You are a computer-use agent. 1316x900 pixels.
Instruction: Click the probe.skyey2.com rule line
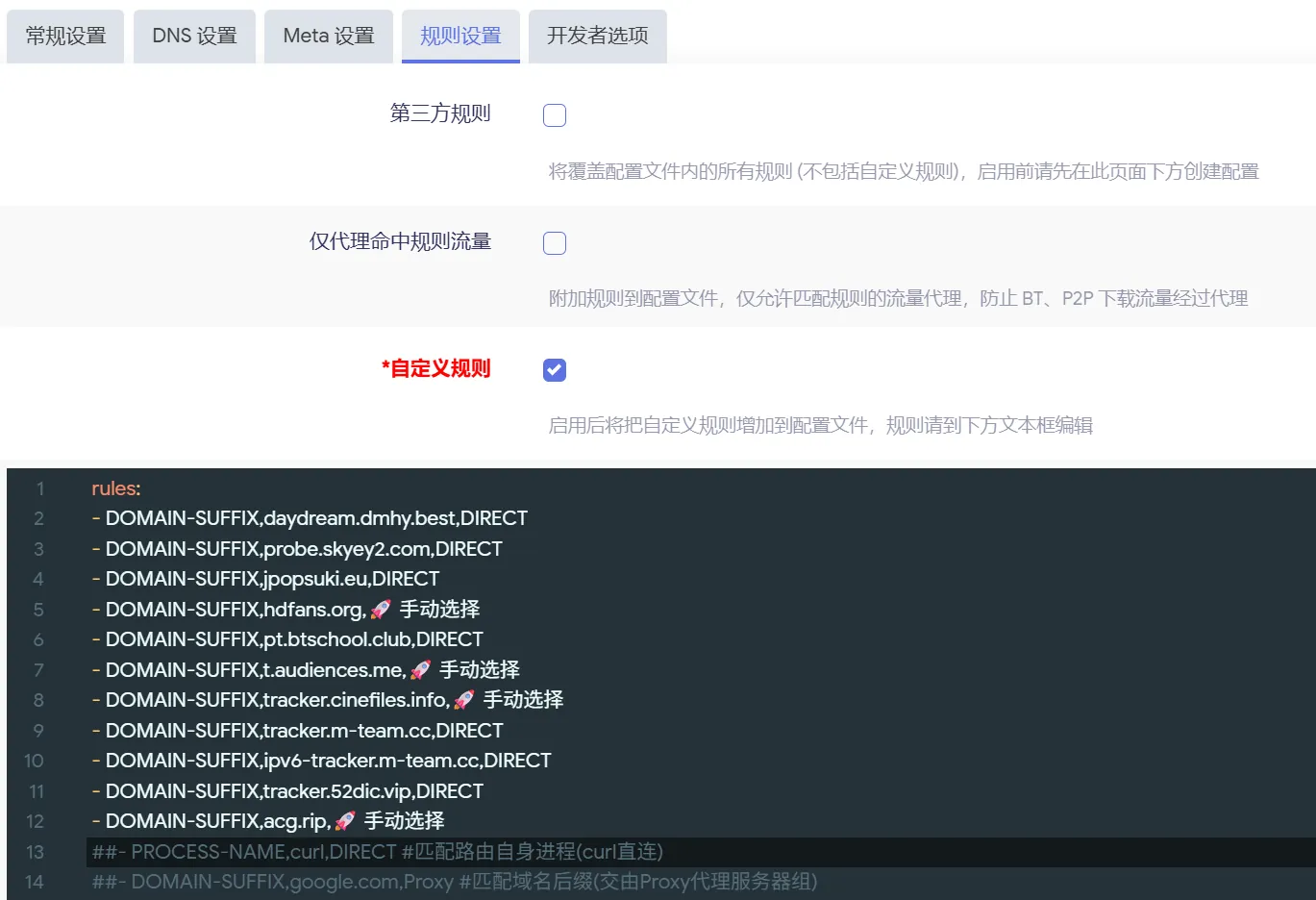tap(297, 549)
